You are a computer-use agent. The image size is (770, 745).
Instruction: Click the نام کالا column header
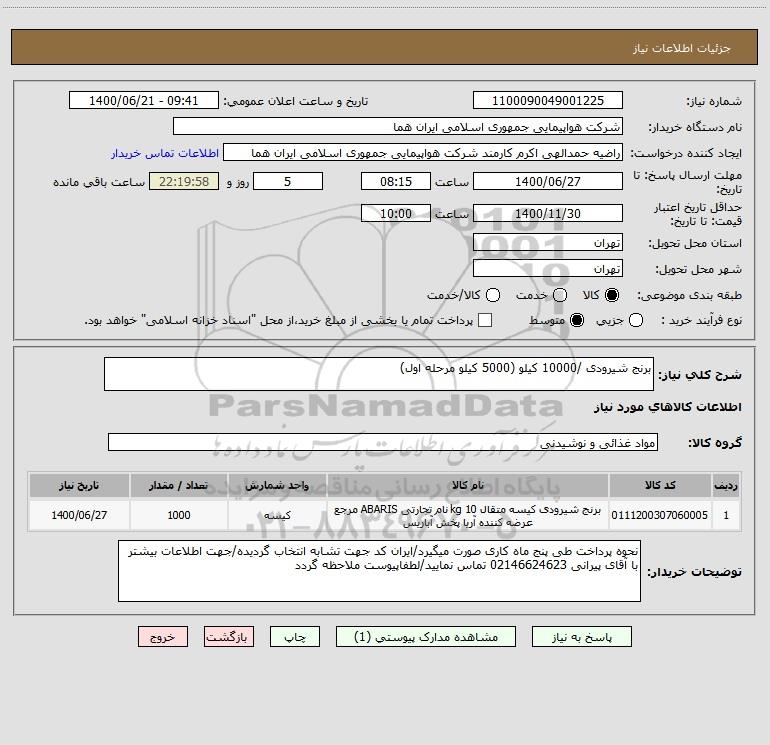(x=468, y=485)
